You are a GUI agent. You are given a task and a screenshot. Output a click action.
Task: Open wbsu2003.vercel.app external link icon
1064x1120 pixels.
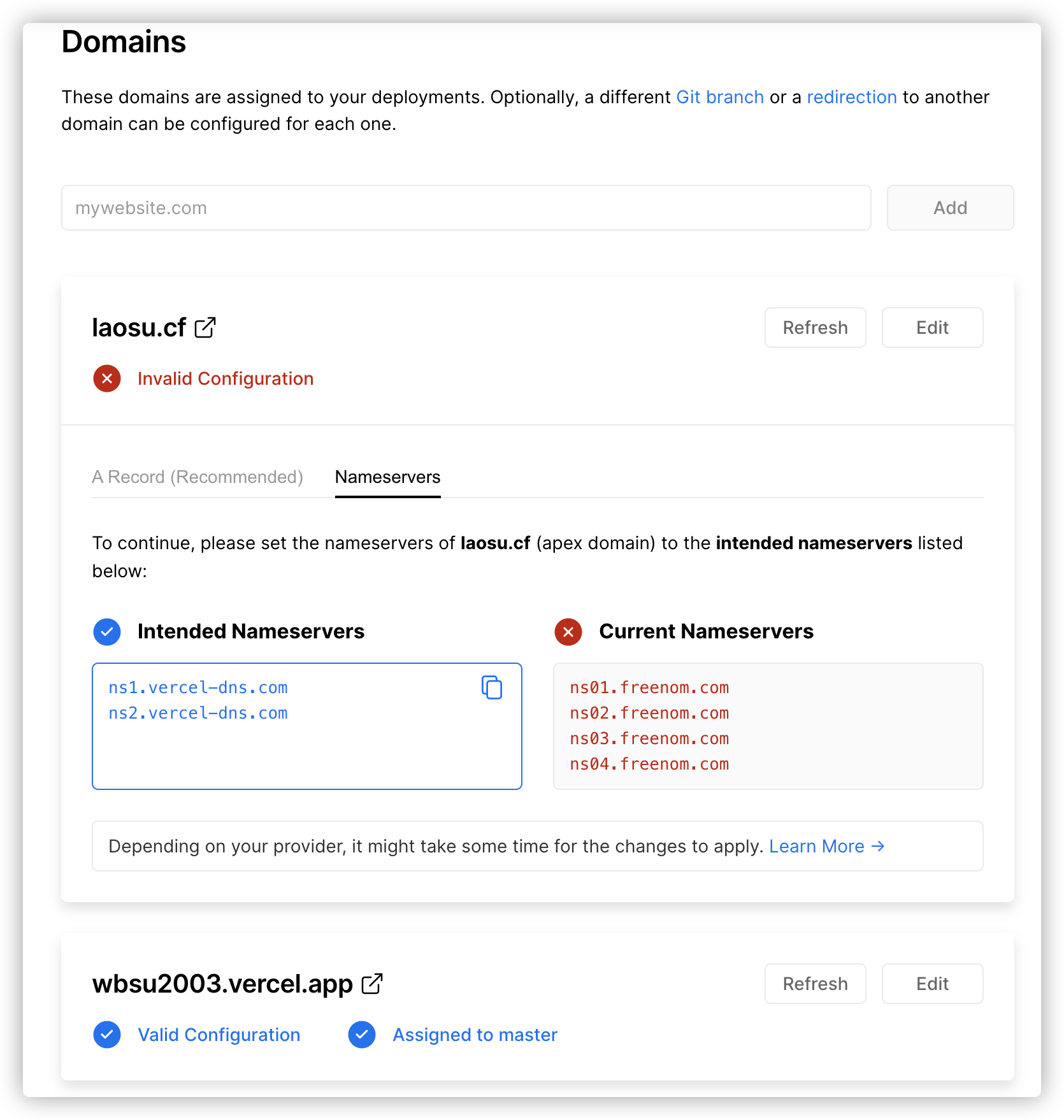click(x=372, y=984)
